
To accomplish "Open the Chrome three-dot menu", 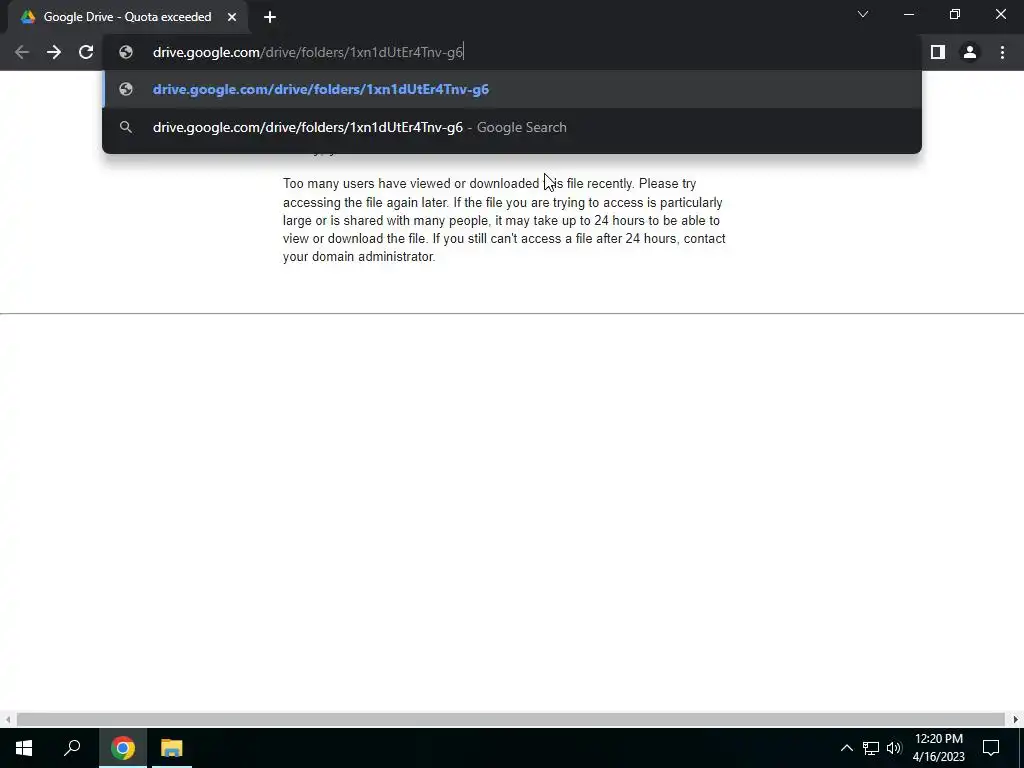I will click(1002, 52).
